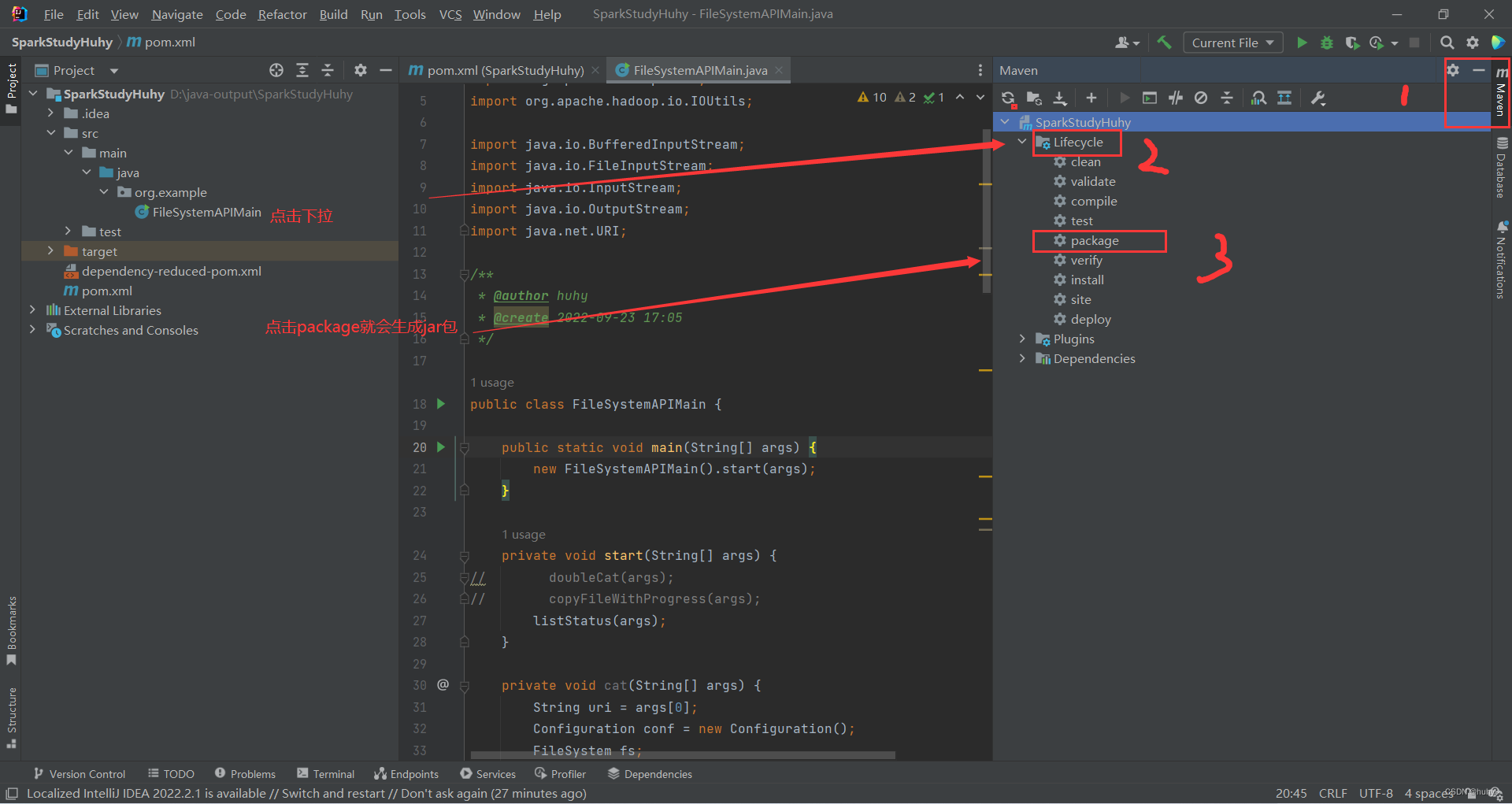Change CRLF line separator in status bar
Viewport: 1512px width, 804px height.
click(x=1333, y=794)
